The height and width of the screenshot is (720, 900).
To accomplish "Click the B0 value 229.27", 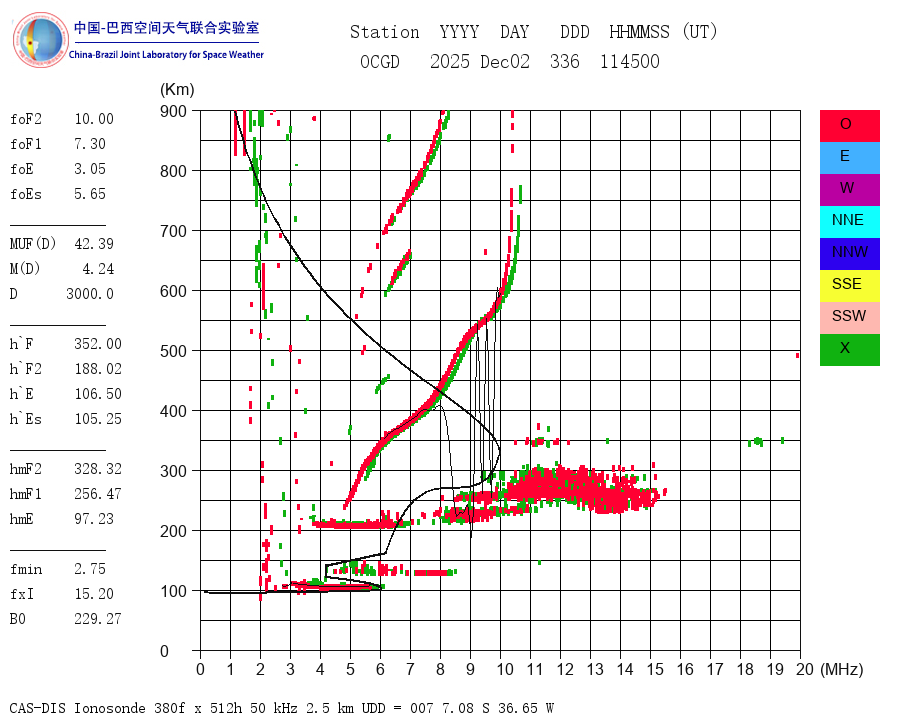I will (98, 619).
